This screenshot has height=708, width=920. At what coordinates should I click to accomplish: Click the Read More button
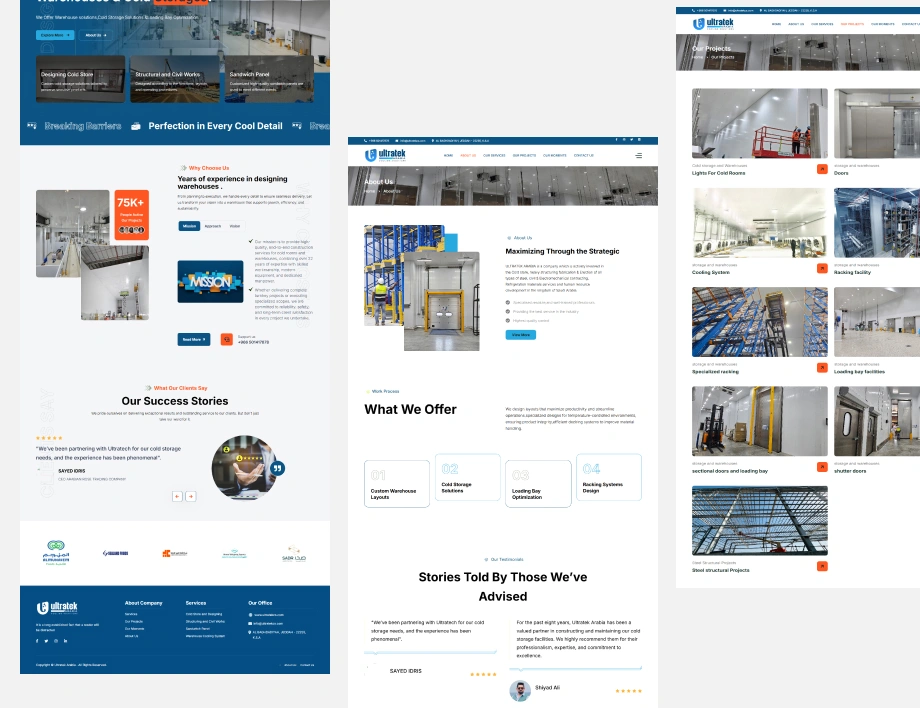pyautogui.click(x=194, y=340)
